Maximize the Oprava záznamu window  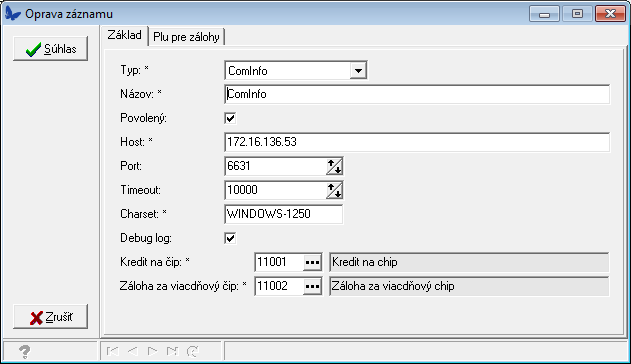(x=577, y=14)
